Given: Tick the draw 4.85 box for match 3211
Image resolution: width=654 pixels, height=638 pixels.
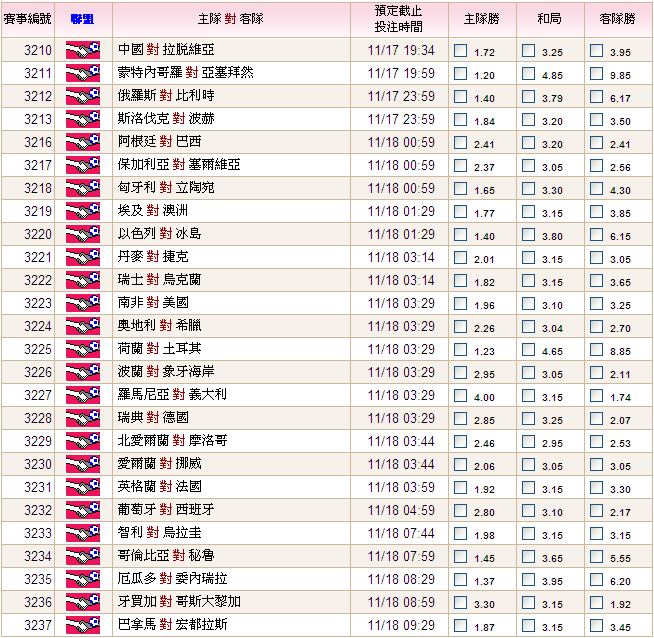Looking at the screenshot, I should [x=528, y=73].
